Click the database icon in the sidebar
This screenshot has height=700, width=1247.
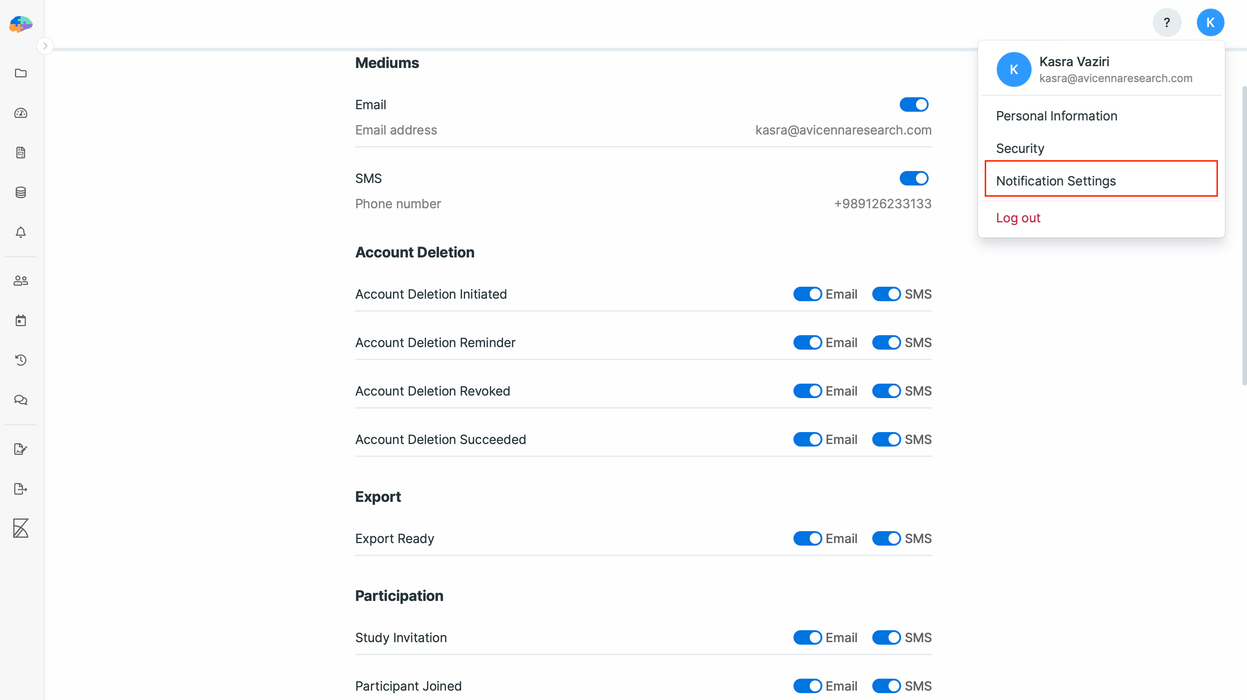20,192
